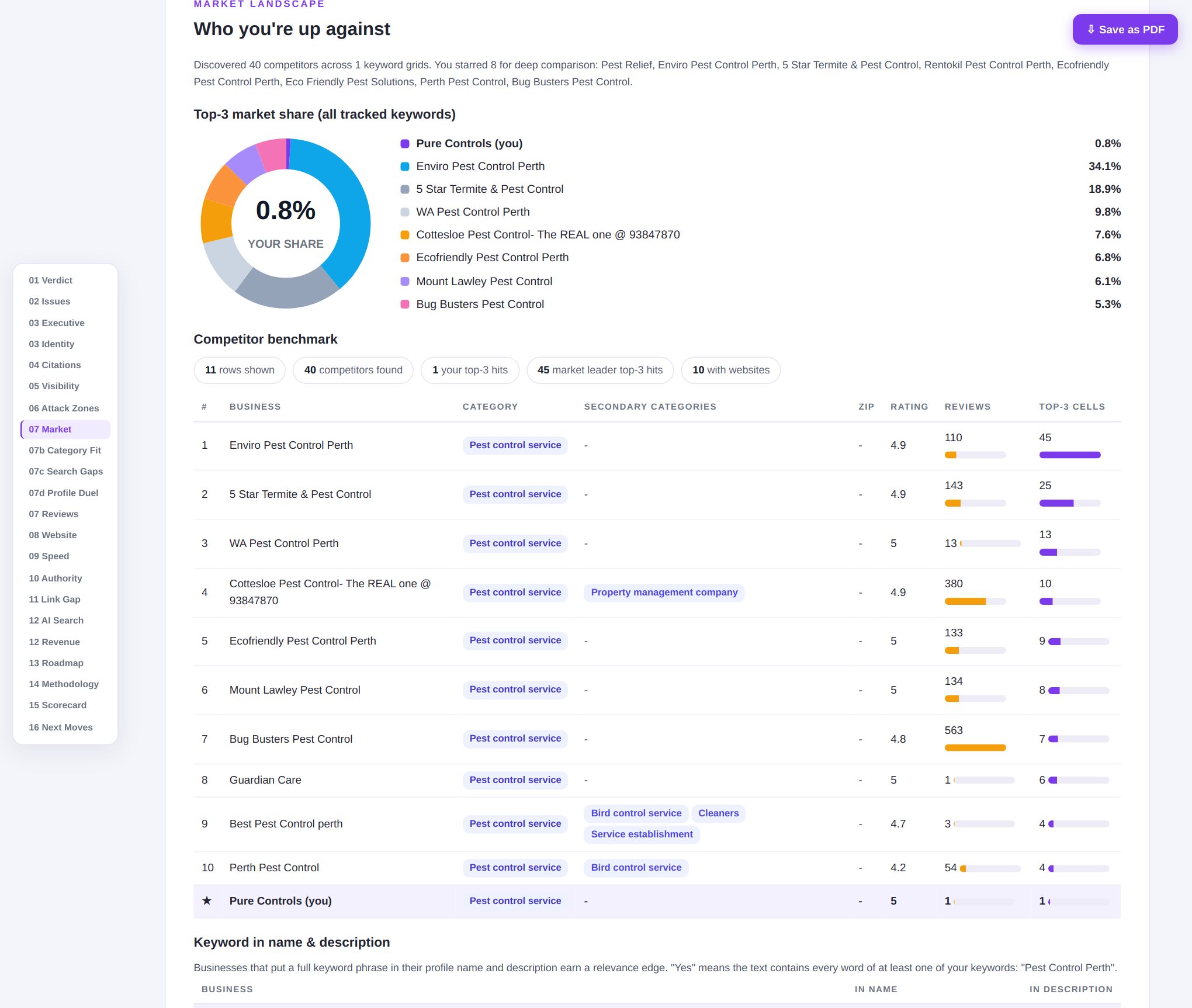Open 10 Authority nav item

pos(55,579)
